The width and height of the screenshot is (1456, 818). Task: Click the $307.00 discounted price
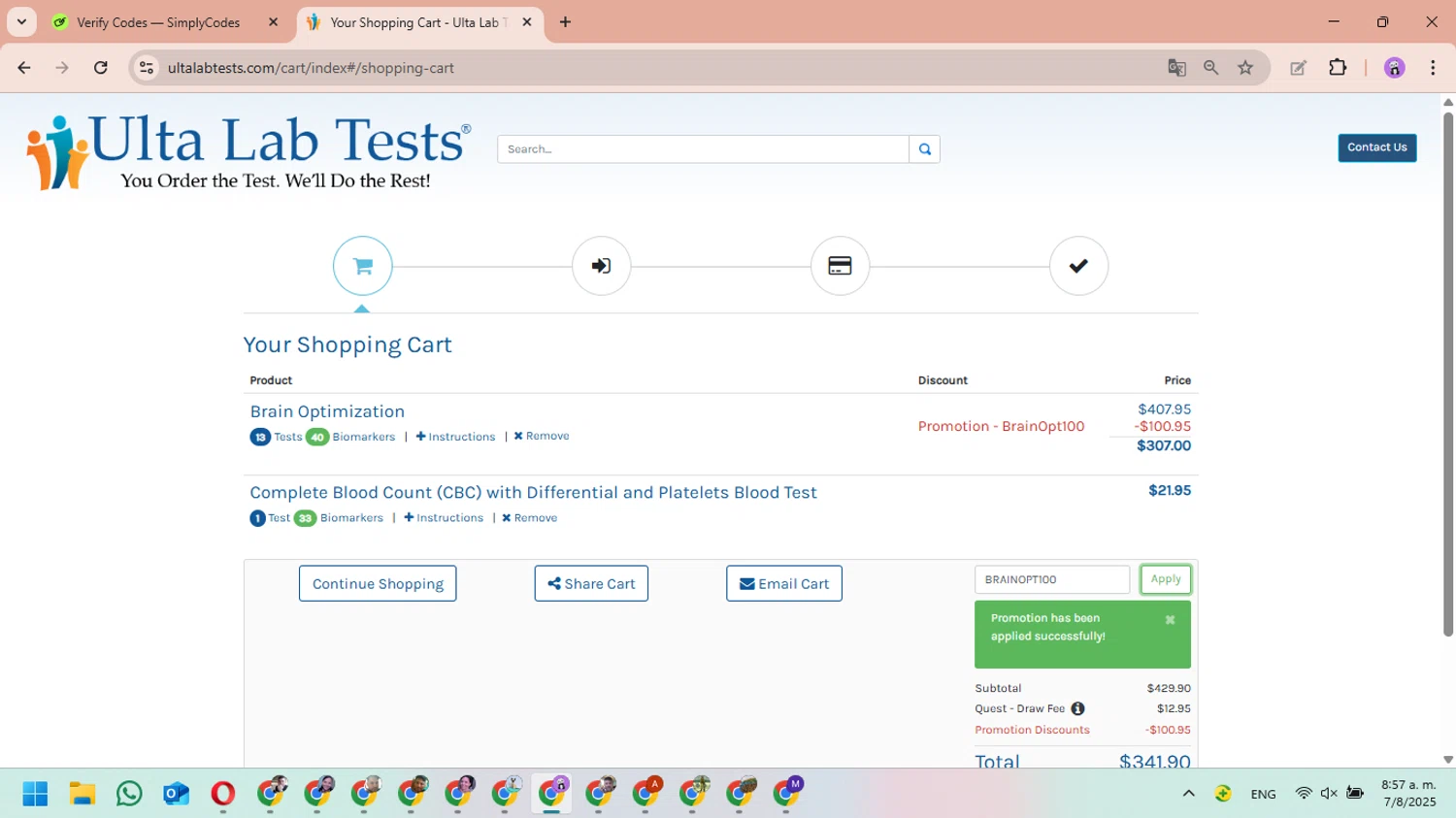1164,445
